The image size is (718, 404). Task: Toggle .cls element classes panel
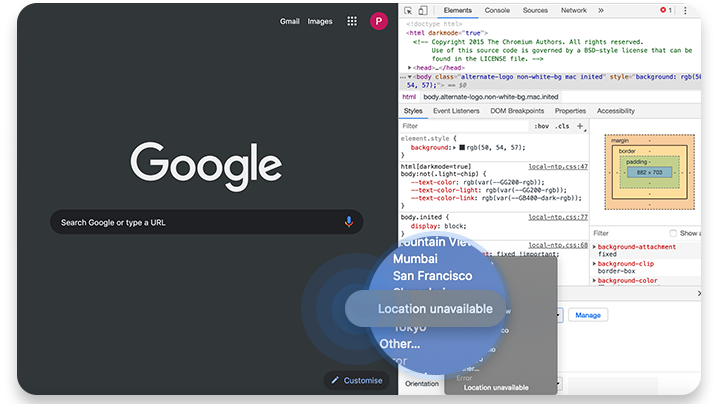pos(562,126)
